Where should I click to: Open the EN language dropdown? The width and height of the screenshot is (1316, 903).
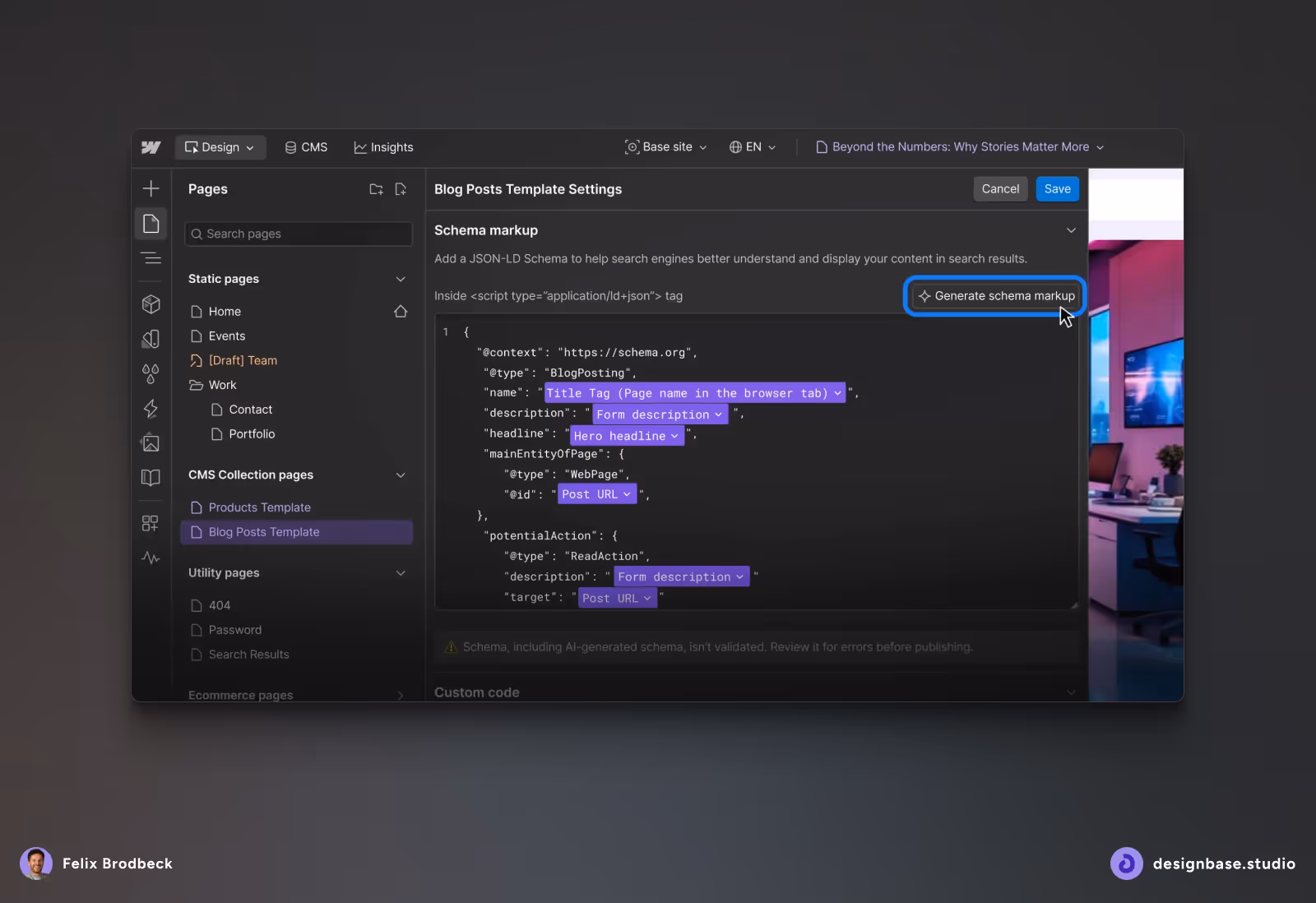pos(752,147)
